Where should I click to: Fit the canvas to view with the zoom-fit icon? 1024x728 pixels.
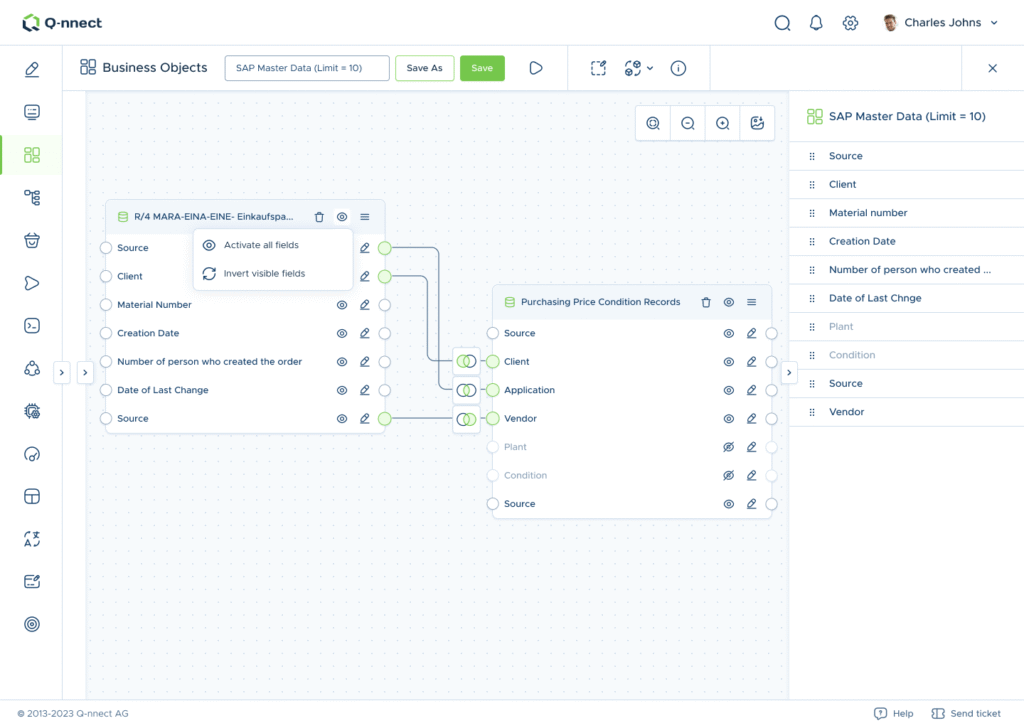click(653, 123)
